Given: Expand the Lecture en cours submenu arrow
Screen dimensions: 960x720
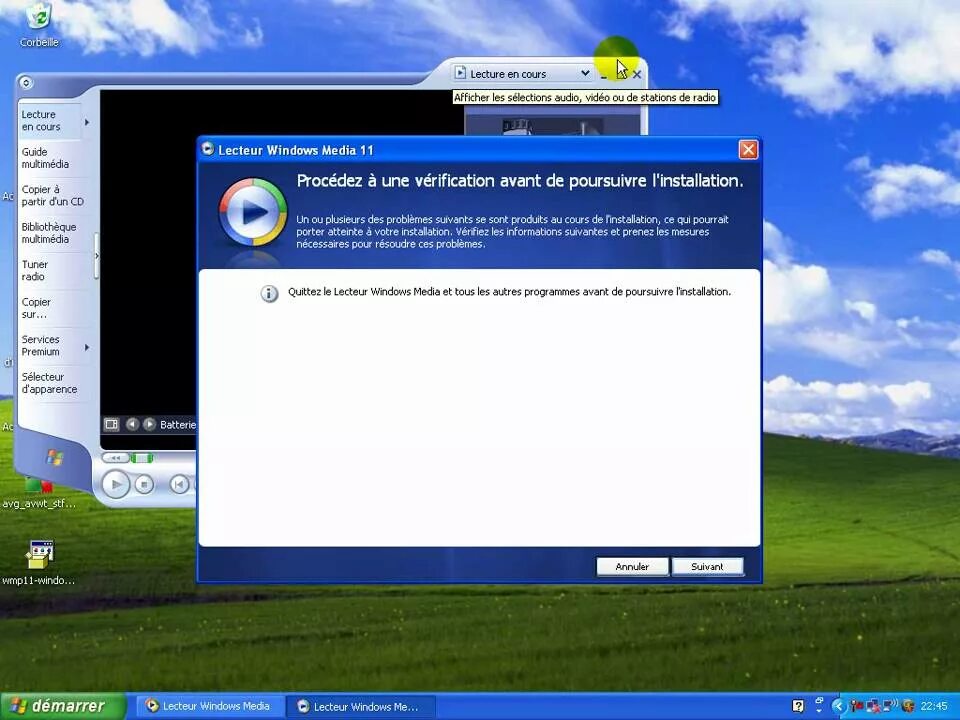Looking at the screenshot, I should pyautogui.click(x=87, y=122).
